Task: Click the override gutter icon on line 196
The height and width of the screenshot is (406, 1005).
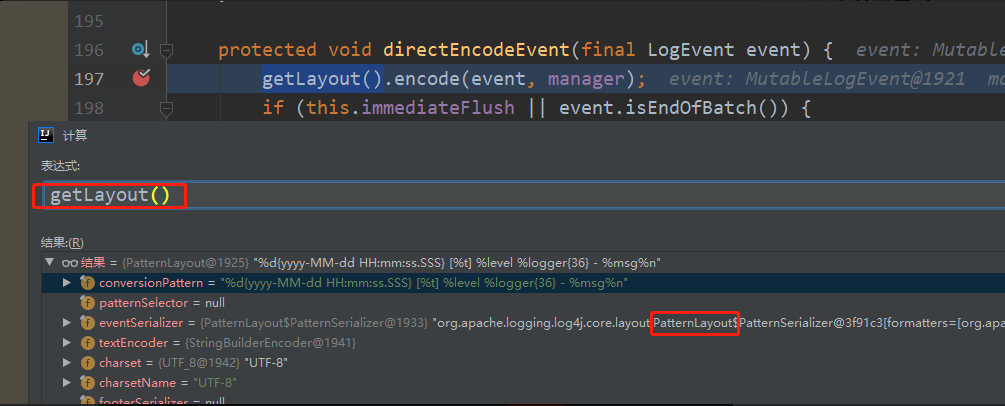Action: [140, 49]
